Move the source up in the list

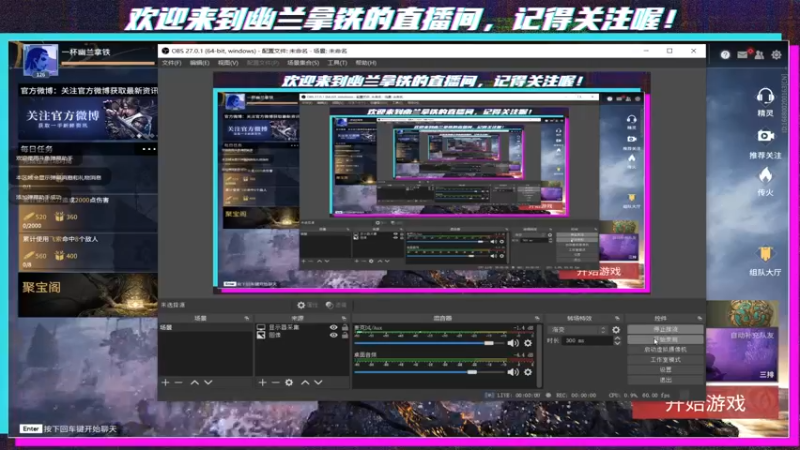[x=305, y=382]
